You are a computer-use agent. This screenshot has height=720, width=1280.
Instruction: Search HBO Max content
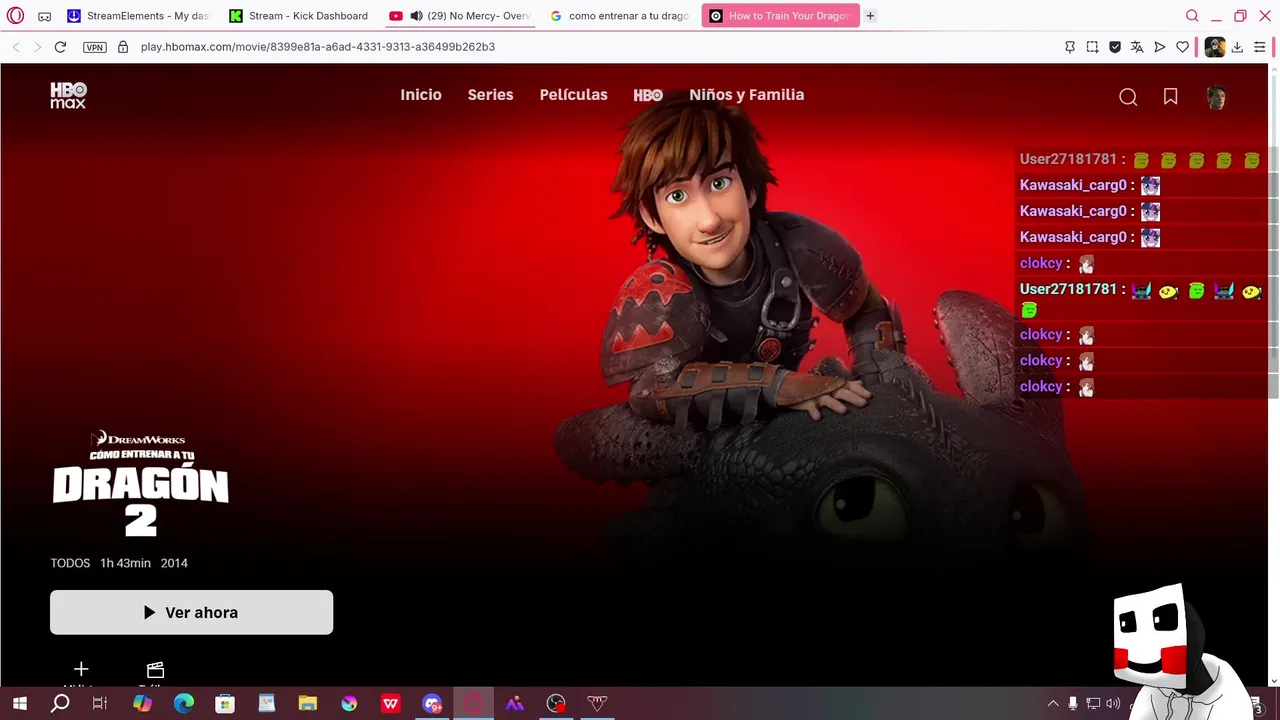tap(1128, 97)
